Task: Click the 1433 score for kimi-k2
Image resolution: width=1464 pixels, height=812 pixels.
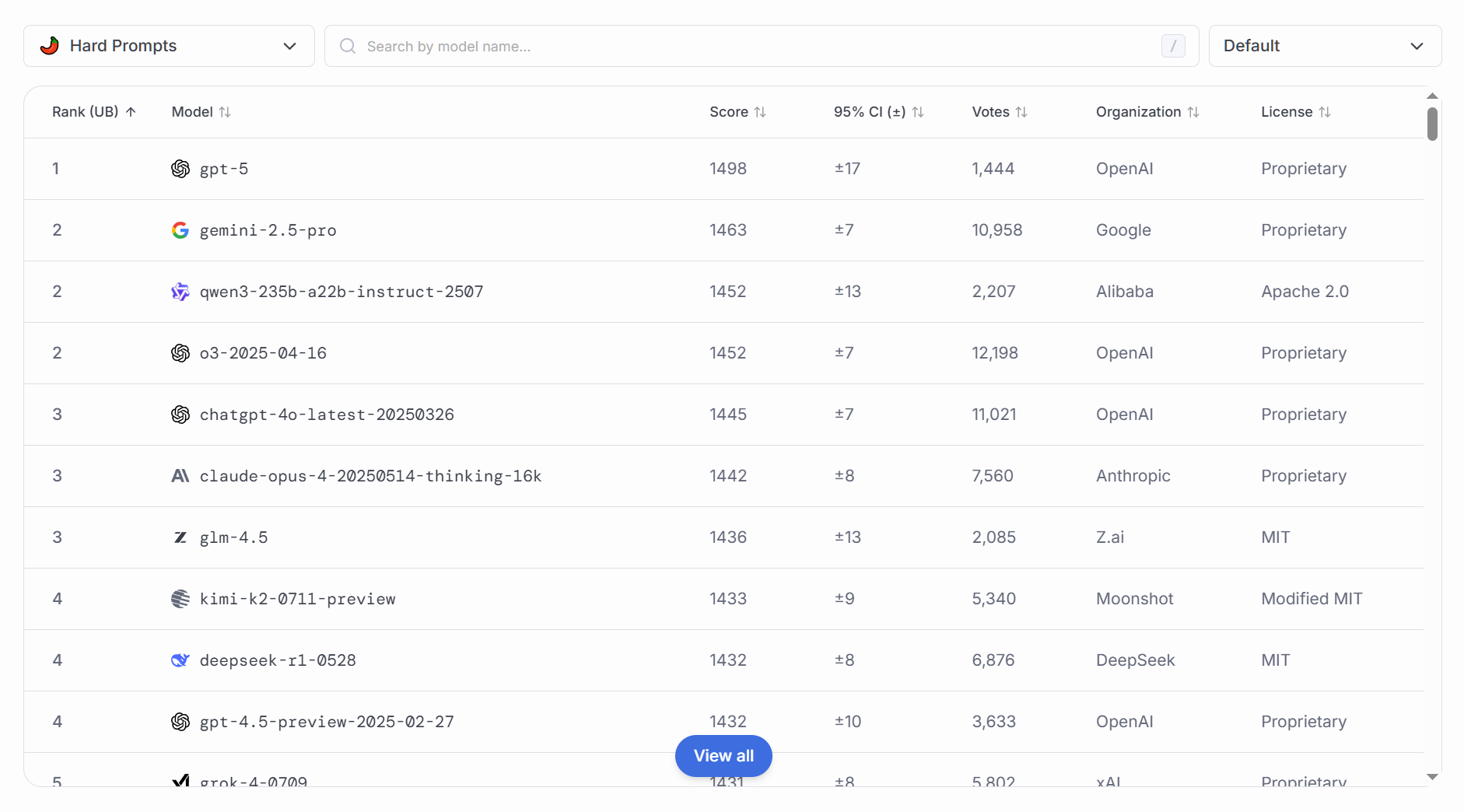Action: click(x=728, y=599)
